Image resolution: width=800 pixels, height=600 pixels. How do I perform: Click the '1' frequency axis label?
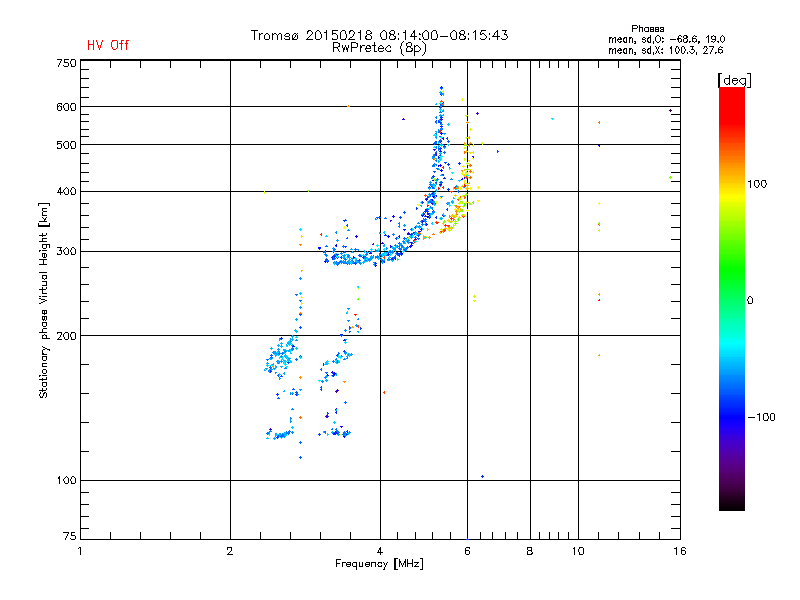tap(80, 551)
